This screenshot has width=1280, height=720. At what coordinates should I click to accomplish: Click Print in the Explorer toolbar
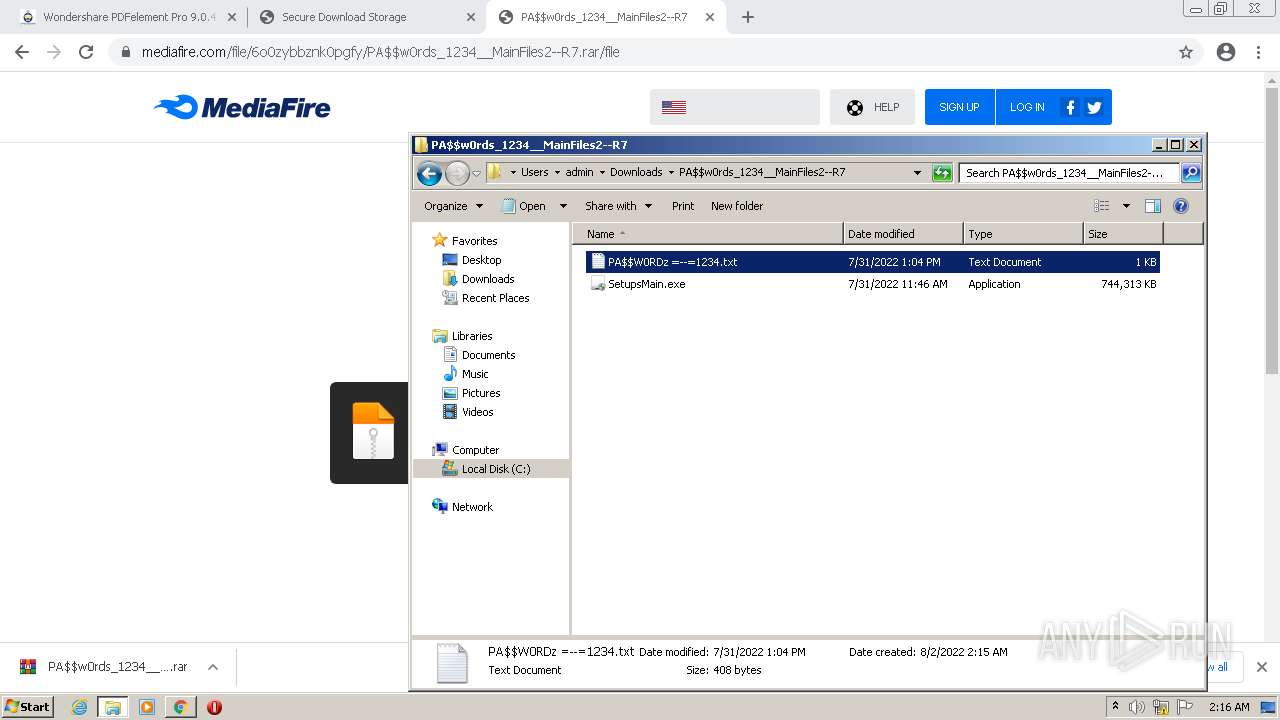point(683,206)
